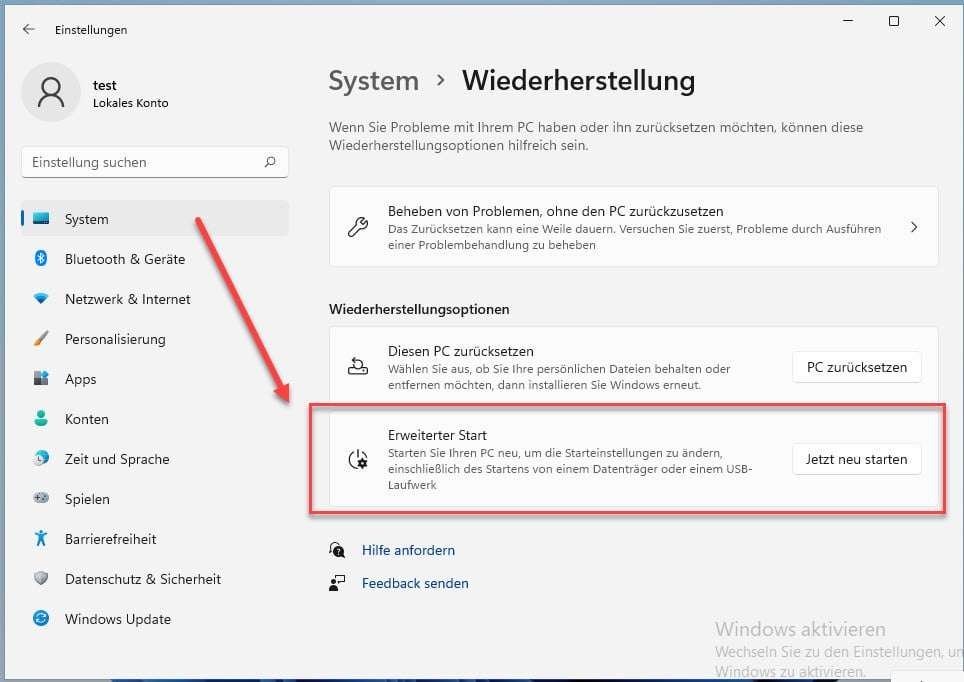The height and width of the screenshot is (682, 964).
Task: Click the Personalisierung brush icon
Action: pyautogui.click(x=40, y=339)
